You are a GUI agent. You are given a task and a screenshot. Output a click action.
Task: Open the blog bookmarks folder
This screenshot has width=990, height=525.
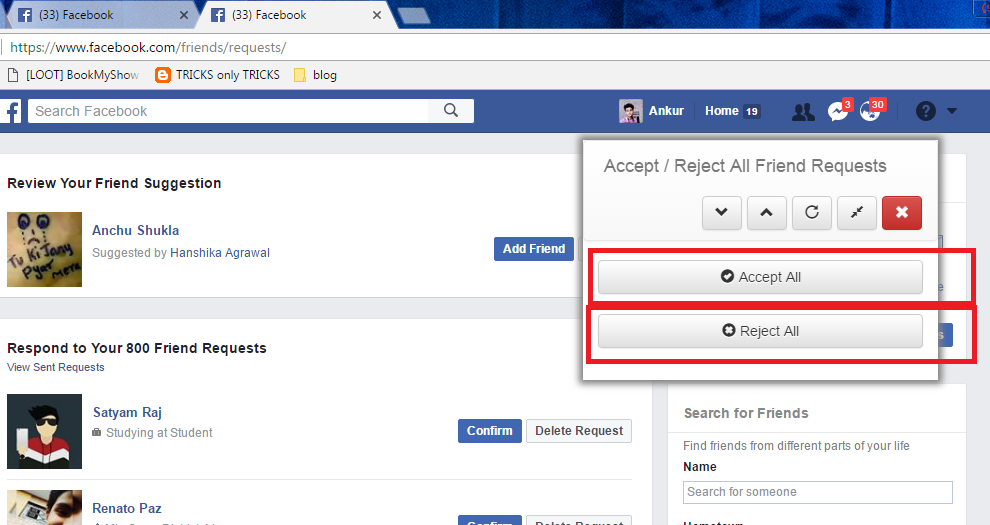[316, 75]
